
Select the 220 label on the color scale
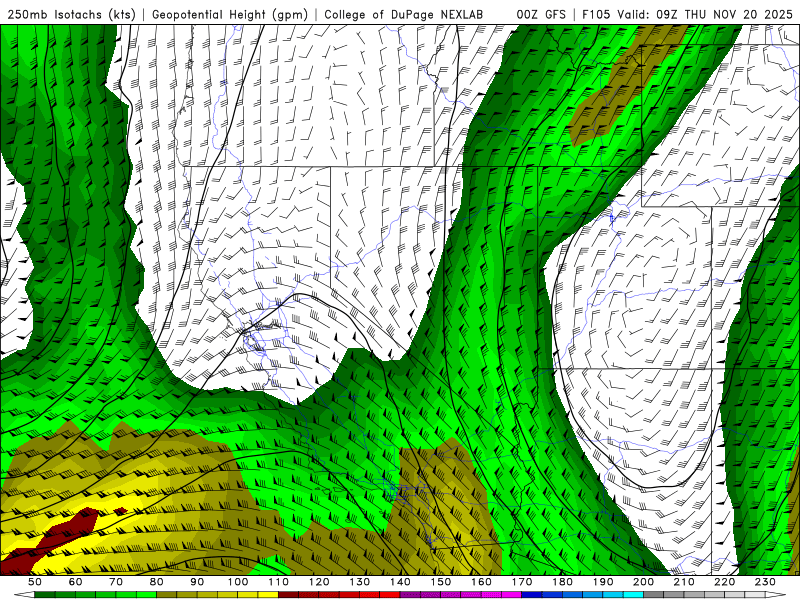(724, 582)
